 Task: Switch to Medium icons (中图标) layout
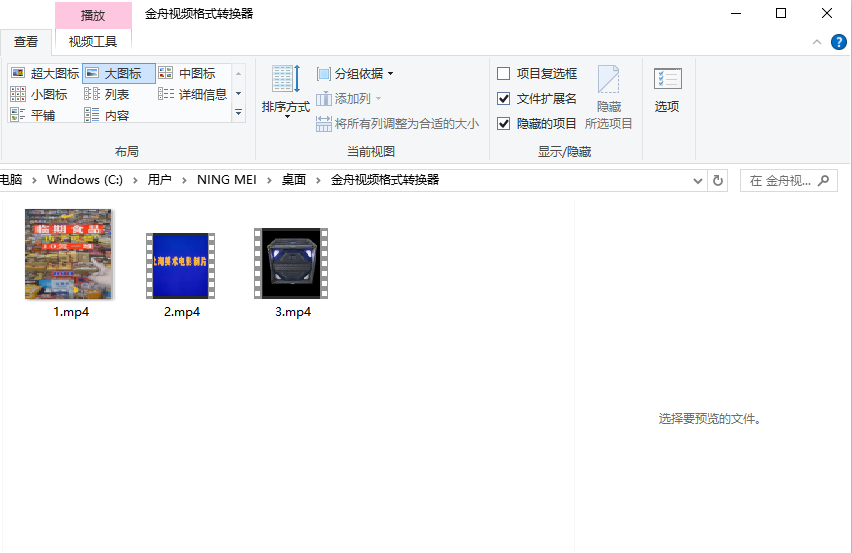click(186, 73)
